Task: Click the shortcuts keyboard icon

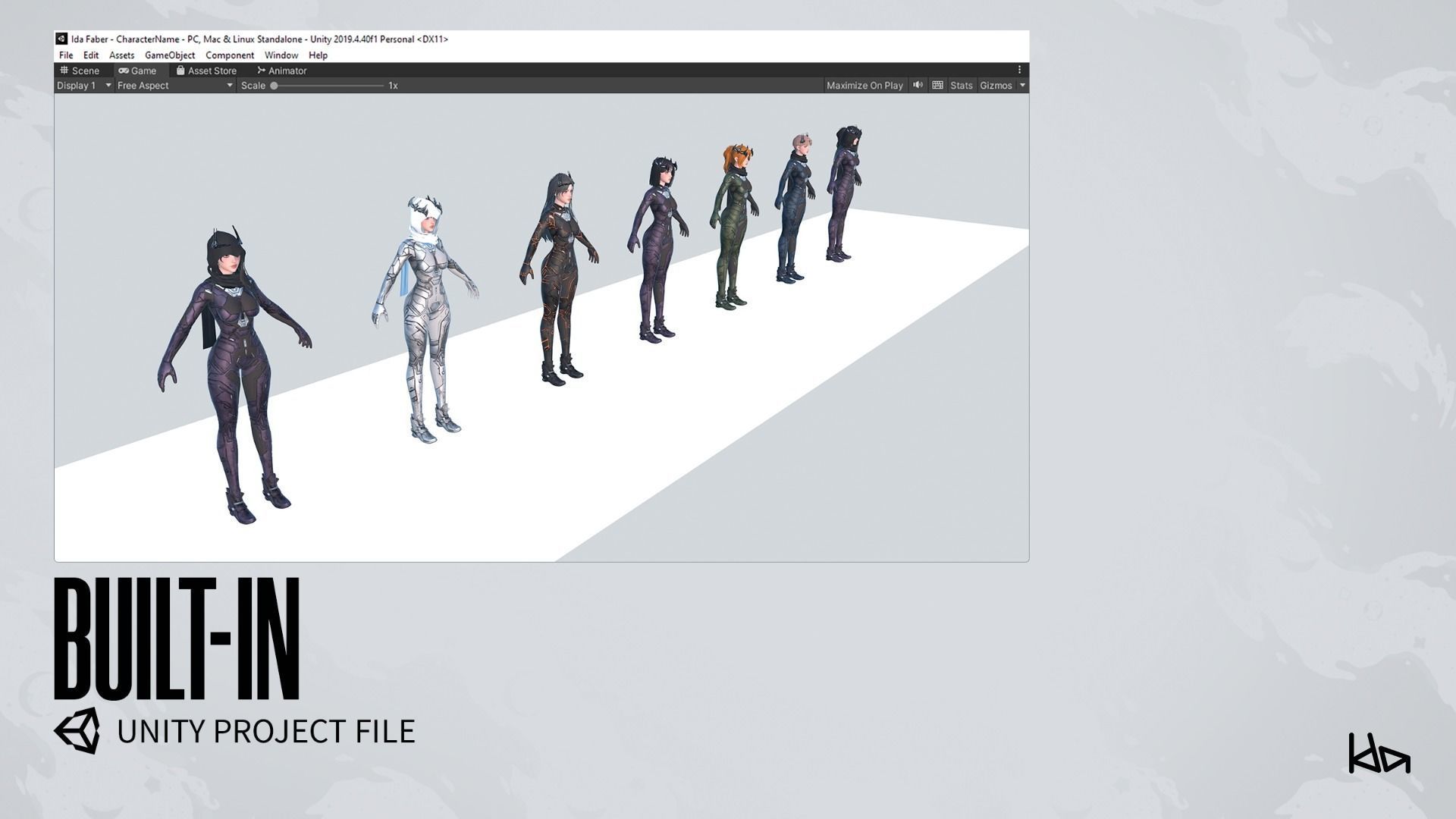Action: [x=937, y=85]
